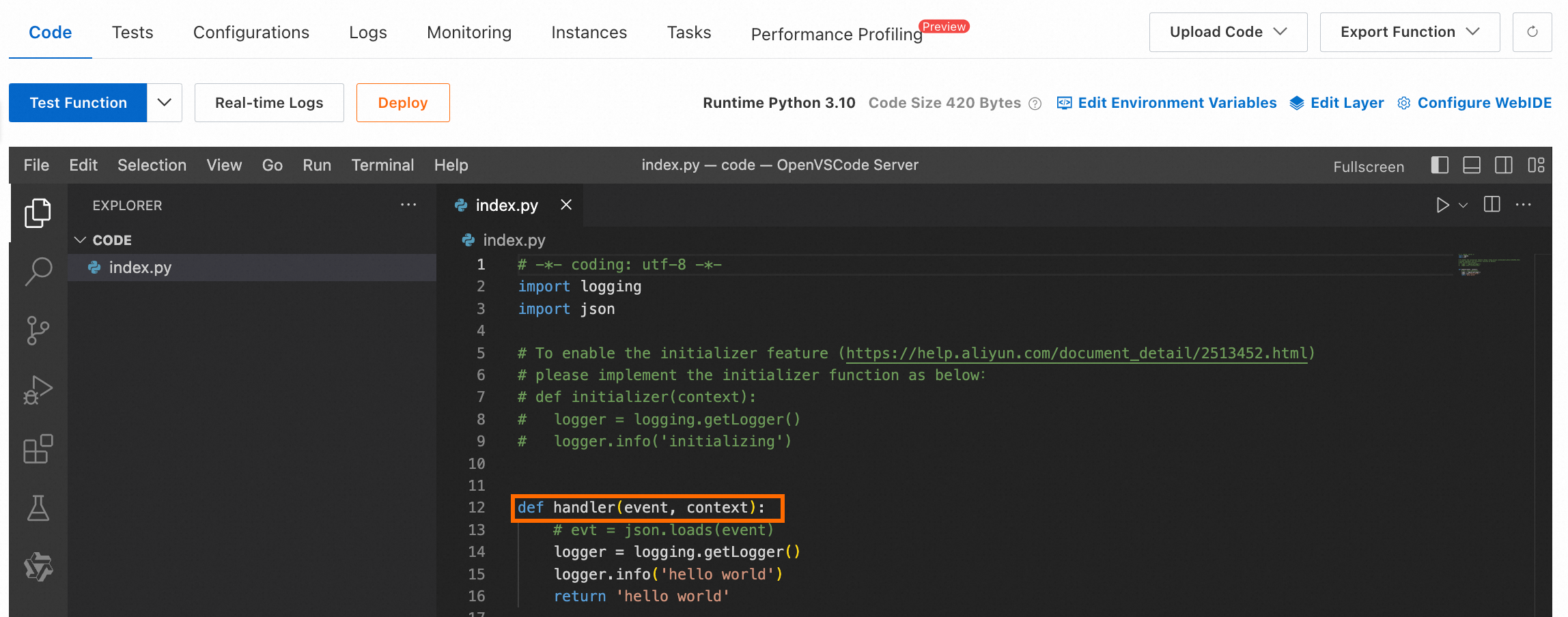1568x617 pixels.
Task: Open the Selection menu
Action: [152, 165]
